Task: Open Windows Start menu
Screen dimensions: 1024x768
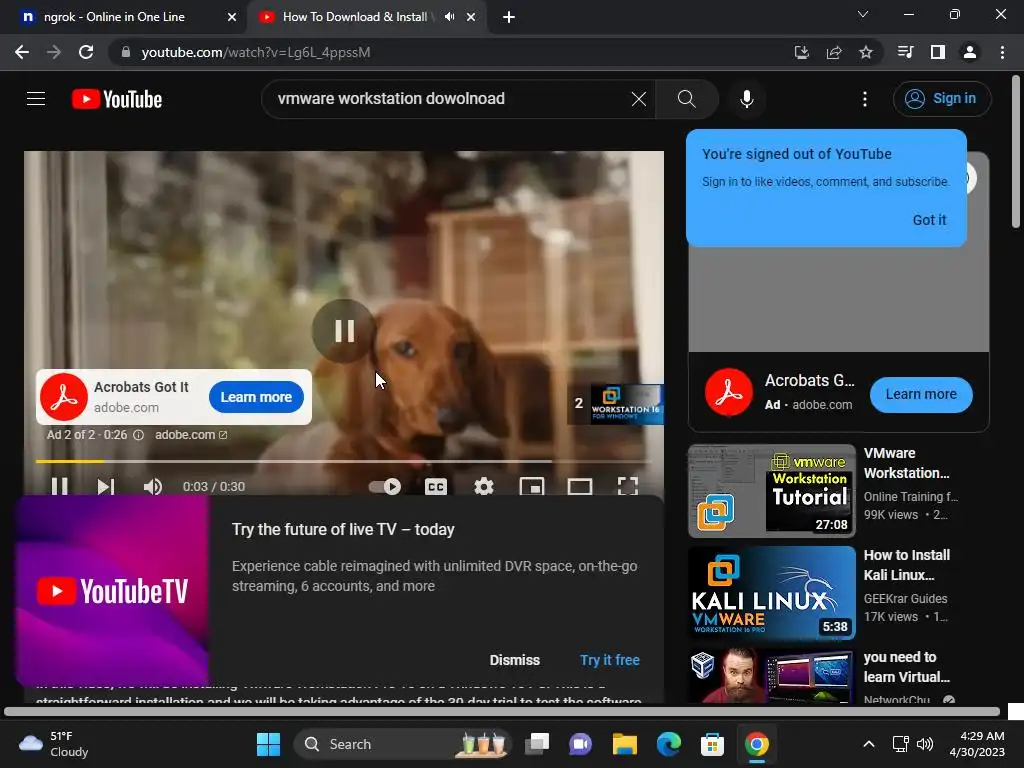Action: coord(268,744)
